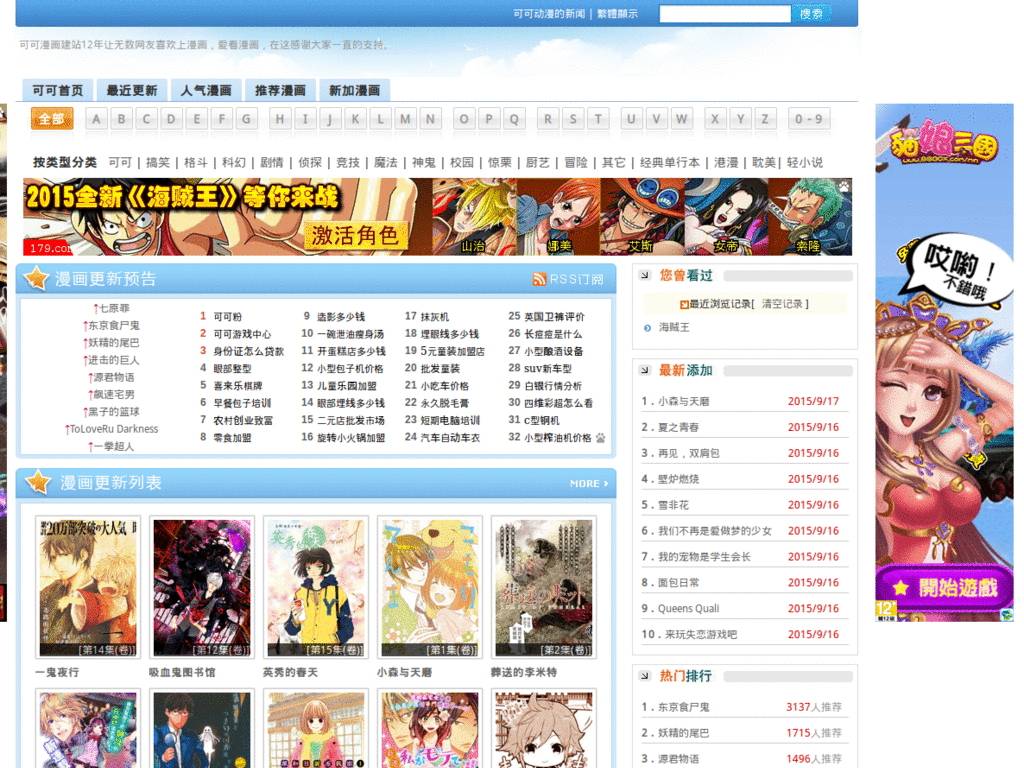Click the paw icon after 小型榨油机价格
Image resolution: width=1024 pixels, height=768 pixels.
point(600,438)
